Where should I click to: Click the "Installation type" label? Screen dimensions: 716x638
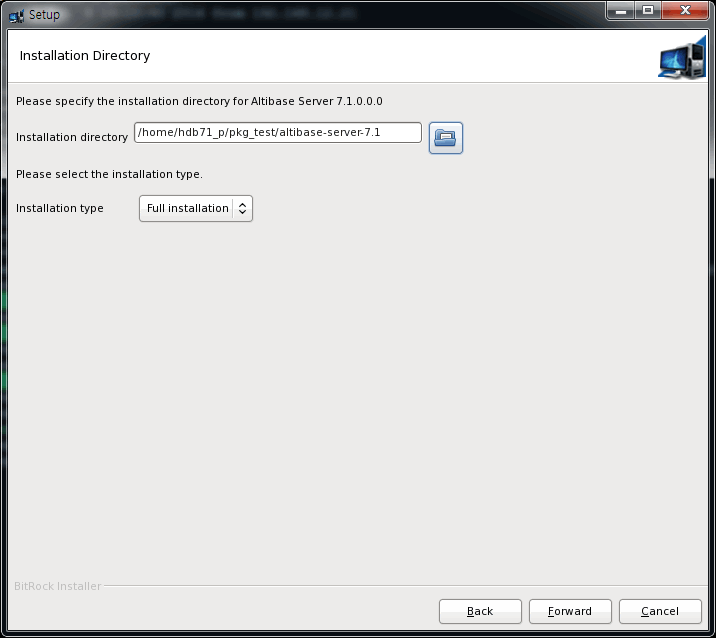point(60,208)
